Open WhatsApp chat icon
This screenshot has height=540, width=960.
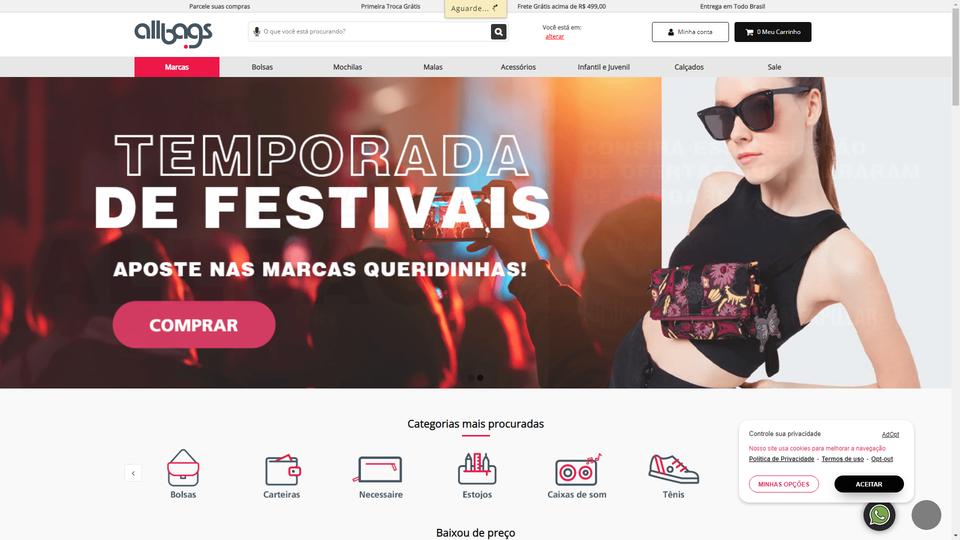(879, 515)
